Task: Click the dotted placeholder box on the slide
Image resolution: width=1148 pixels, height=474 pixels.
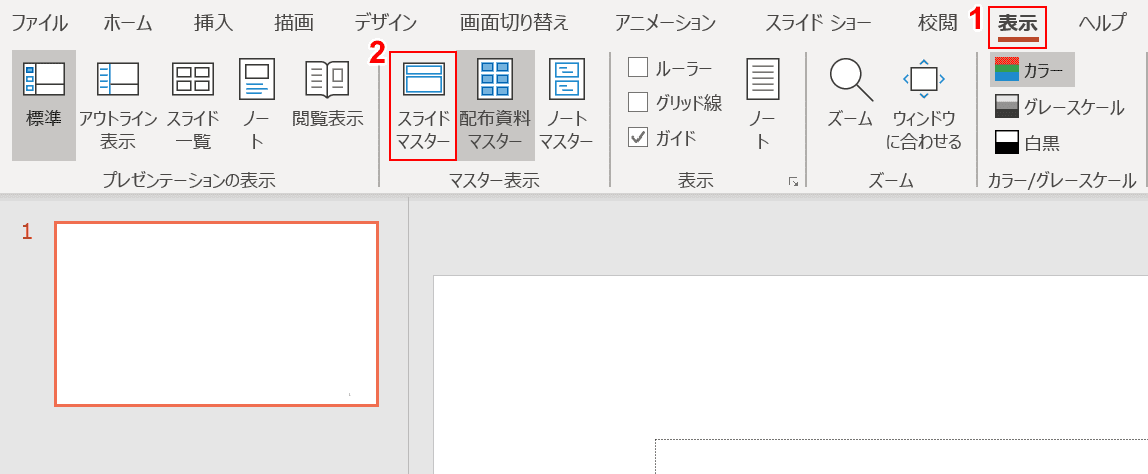Action: tap(901, 456)
